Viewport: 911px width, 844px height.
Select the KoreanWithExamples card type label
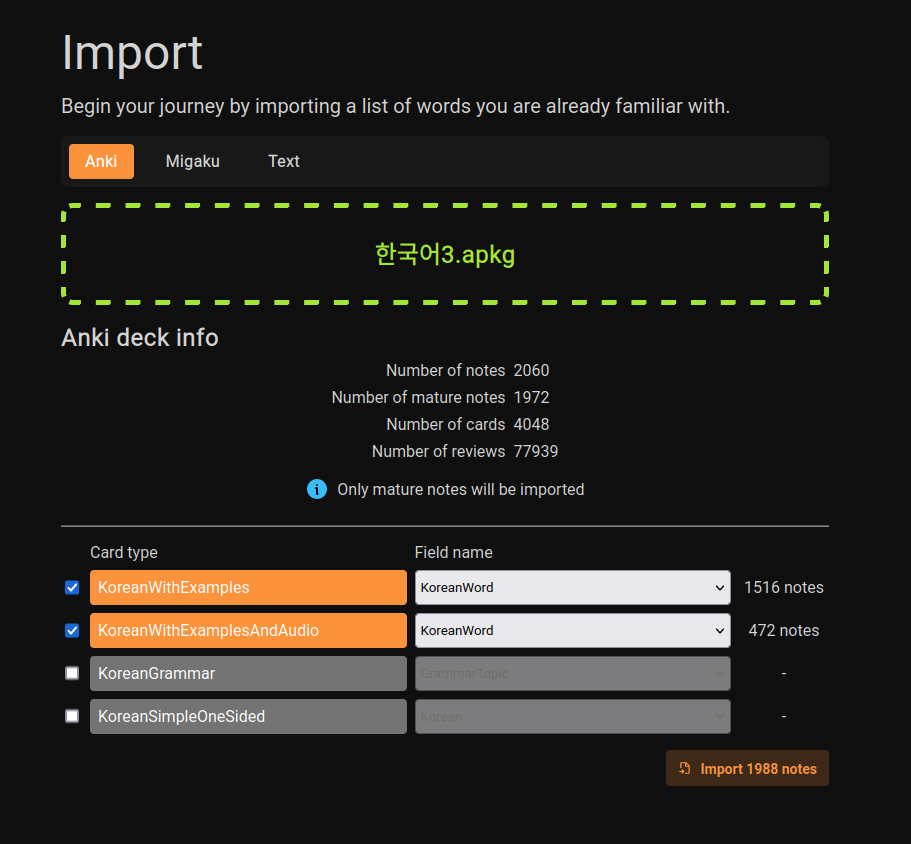248,587
